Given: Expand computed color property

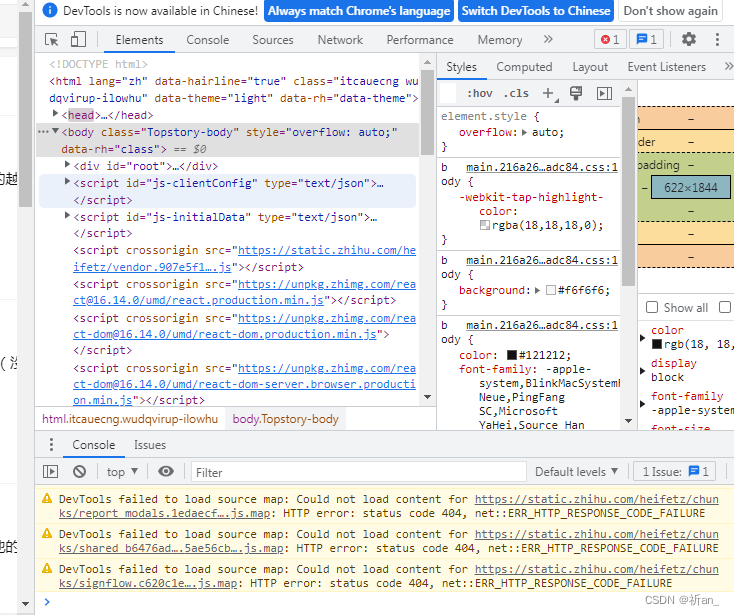Looking at the screenshot, I should tap(643, 337).
